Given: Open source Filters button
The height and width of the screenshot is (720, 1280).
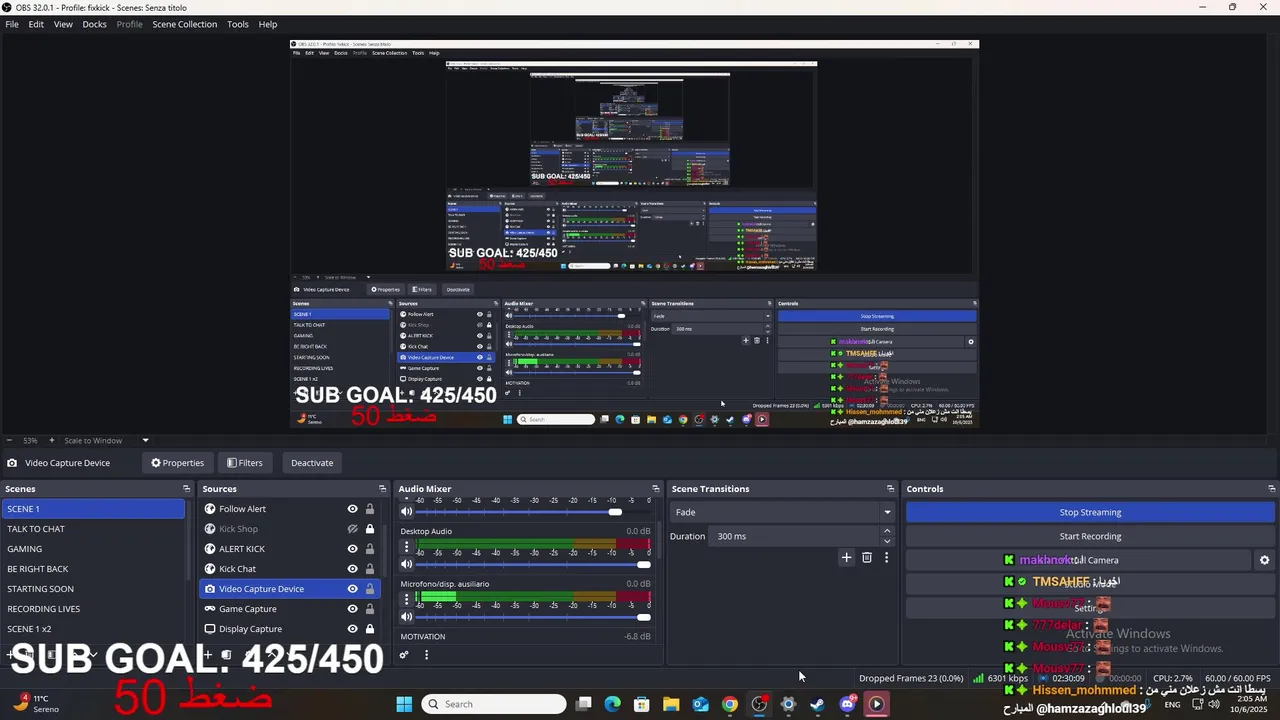Looking at the screenshot, I should pyautogui.click(x=244, y=463).
